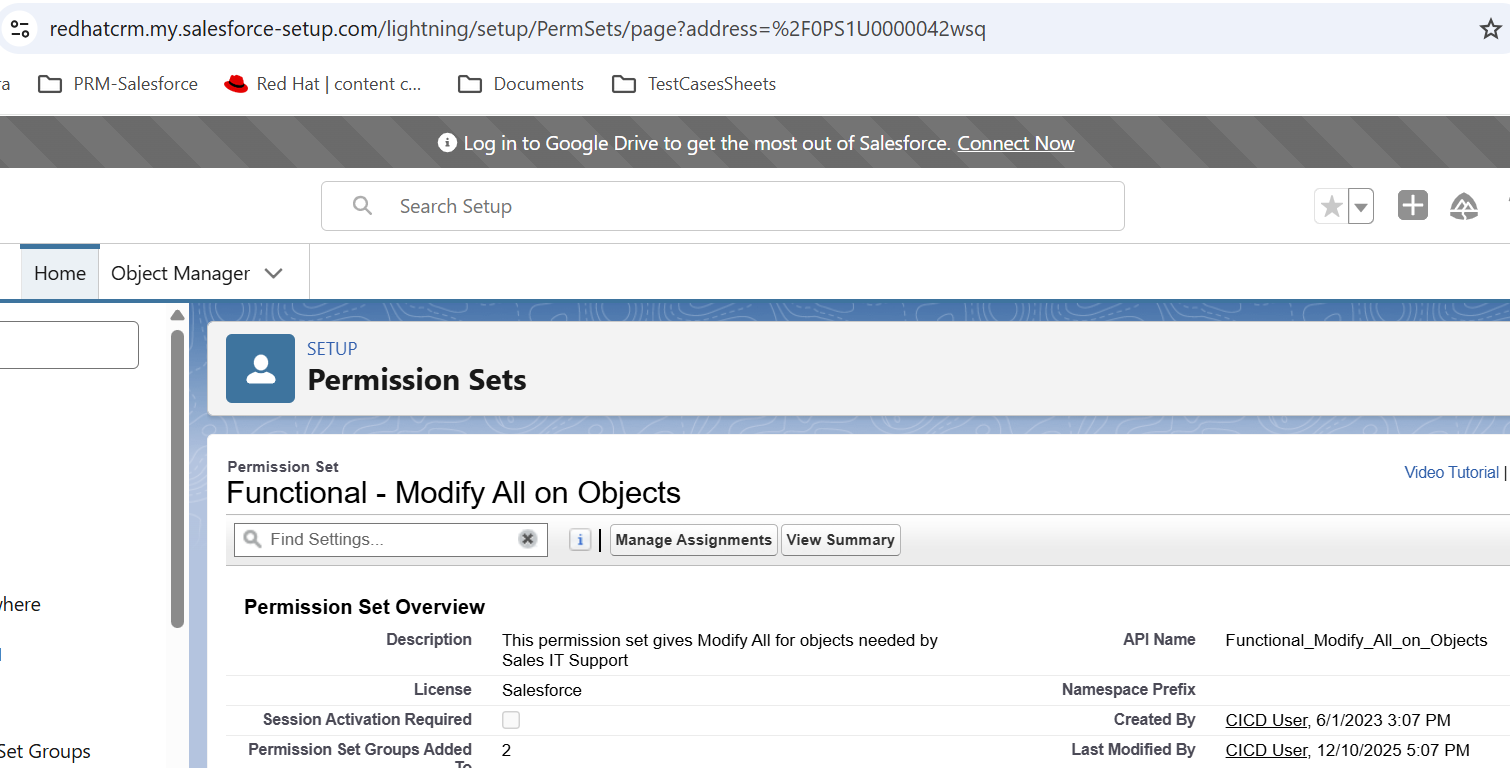The width and height of the screenshot is (1510, 768).
Task: Open the Video Tutorial link
Action: (1451, 472)
